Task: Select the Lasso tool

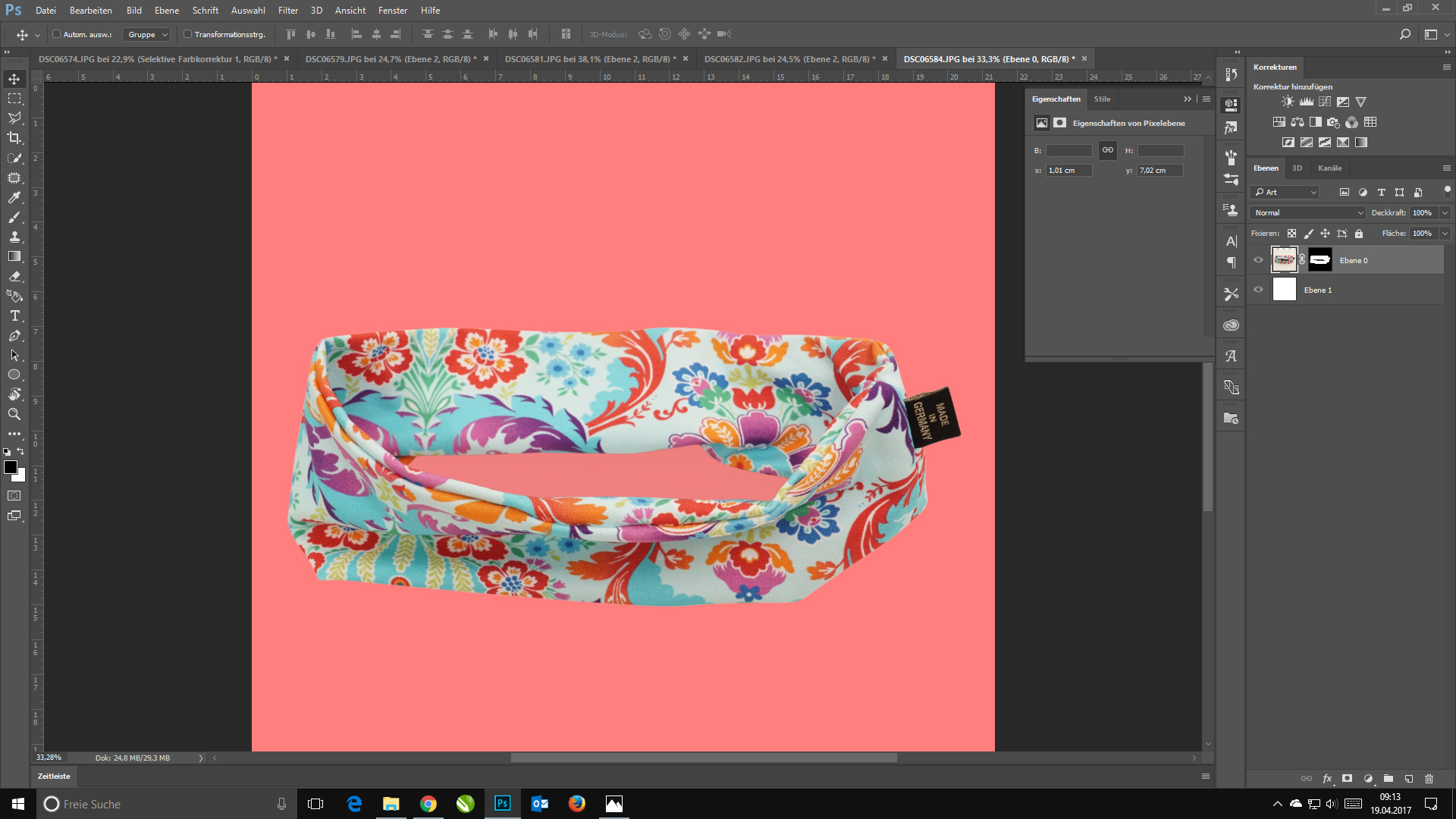Action: click(14, 118)
